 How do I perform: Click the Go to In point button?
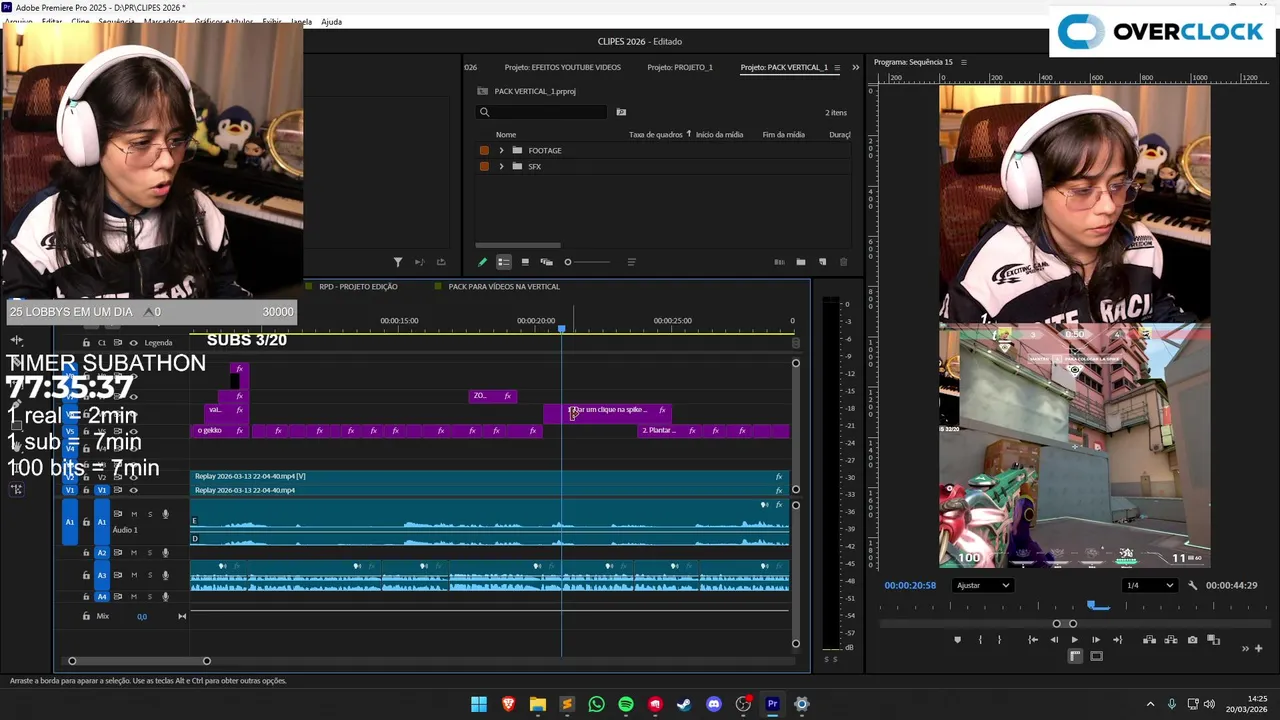1033,640
